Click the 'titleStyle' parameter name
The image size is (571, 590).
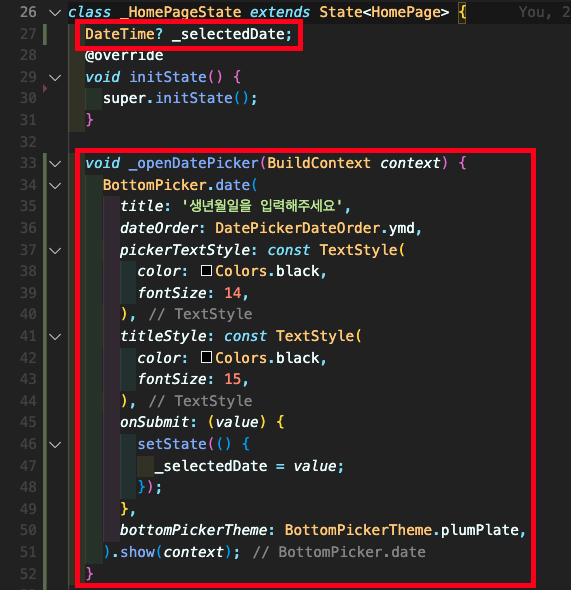point(163,336)
